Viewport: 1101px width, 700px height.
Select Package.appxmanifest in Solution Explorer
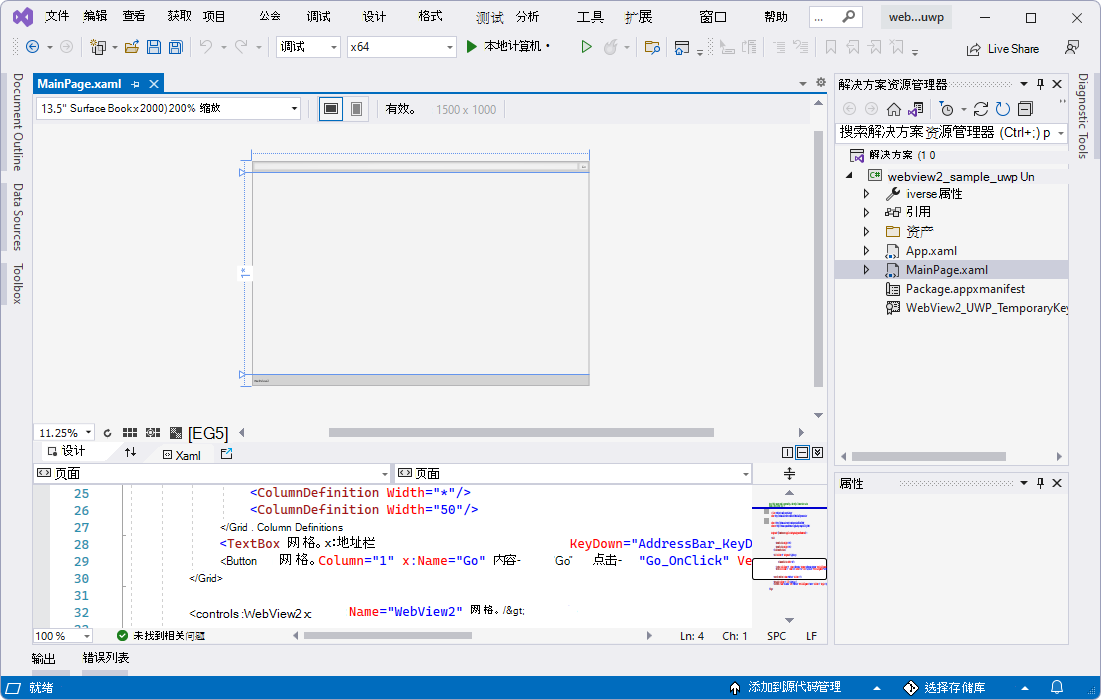point(965,289)
